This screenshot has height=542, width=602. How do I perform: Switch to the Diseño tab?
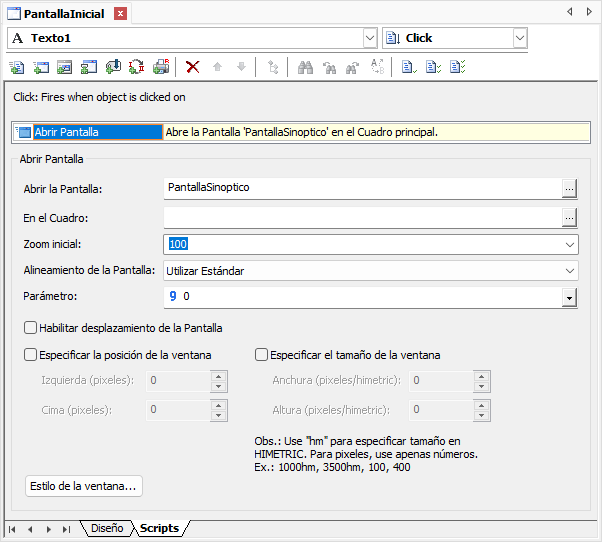pyautogui.click(x=106, y=528)
